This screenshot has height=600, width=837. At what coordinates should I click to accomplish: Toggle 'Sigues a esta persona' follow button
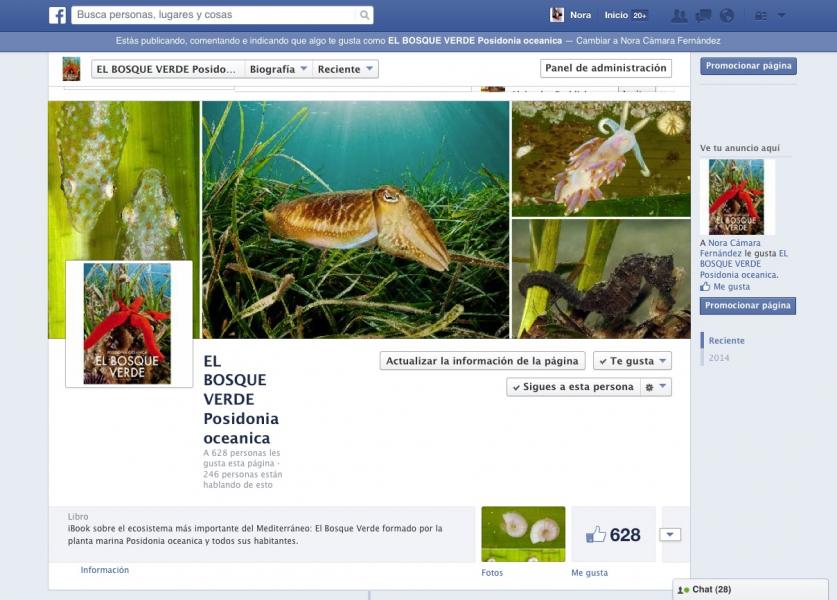pyautogui.click(x=572, y=387)
